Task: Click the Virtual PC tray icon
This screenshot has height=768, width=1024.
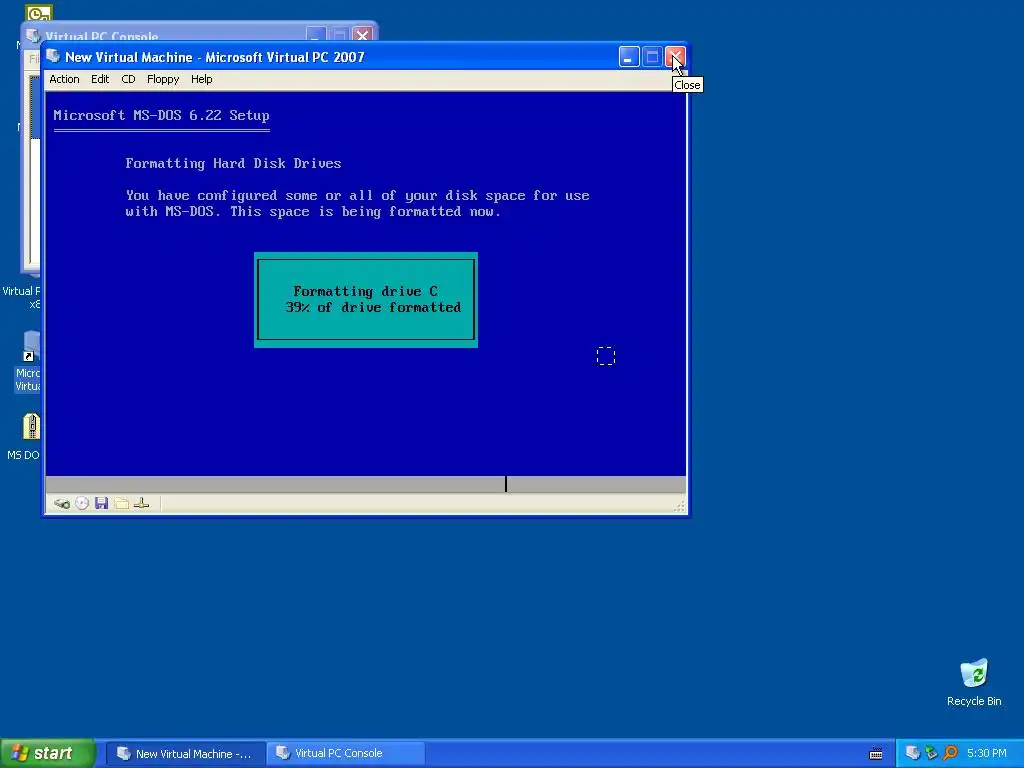Action: click(913, 753)
